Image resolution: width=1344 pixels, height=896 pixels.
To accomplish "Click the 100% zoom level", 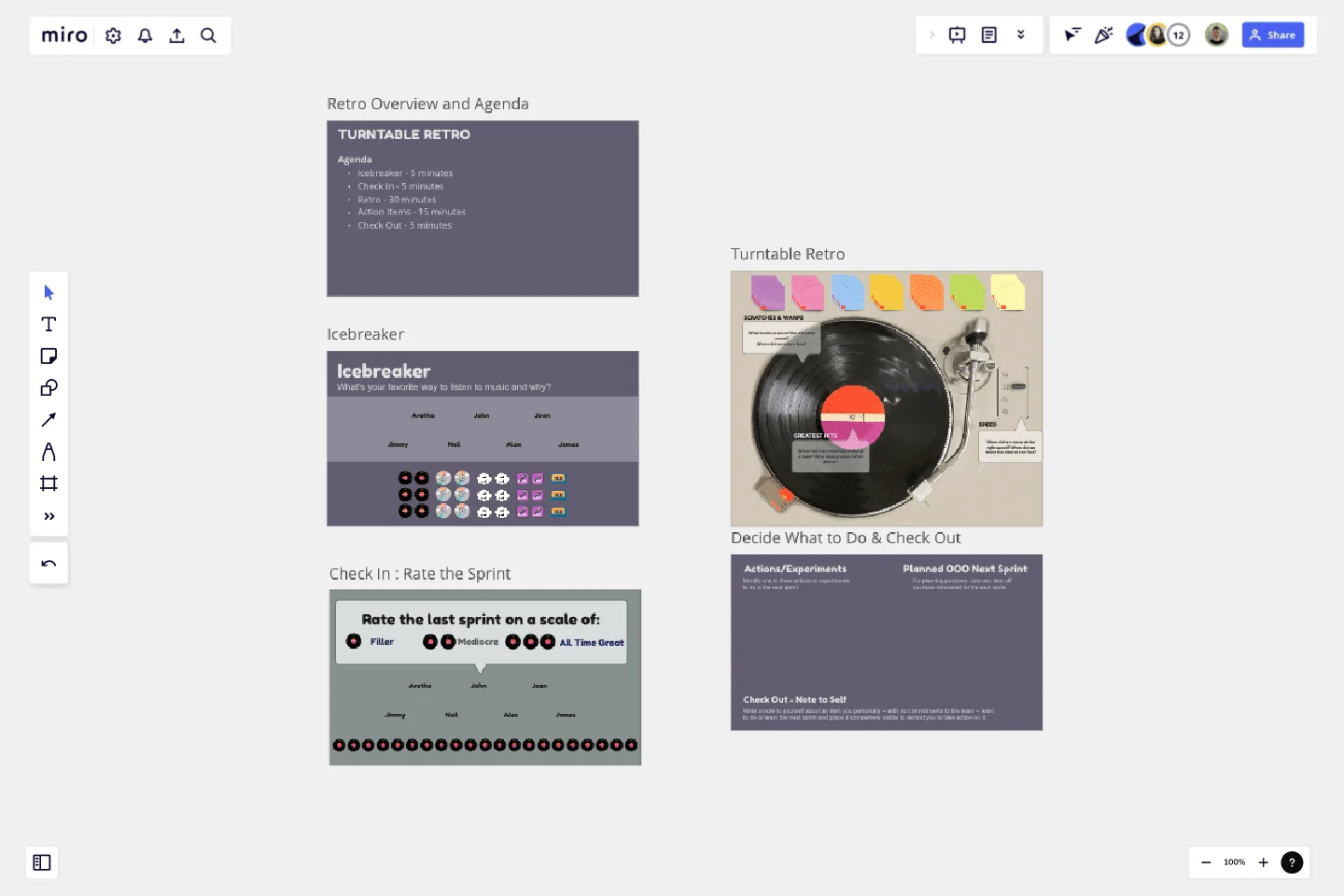I will point(1234,862).
